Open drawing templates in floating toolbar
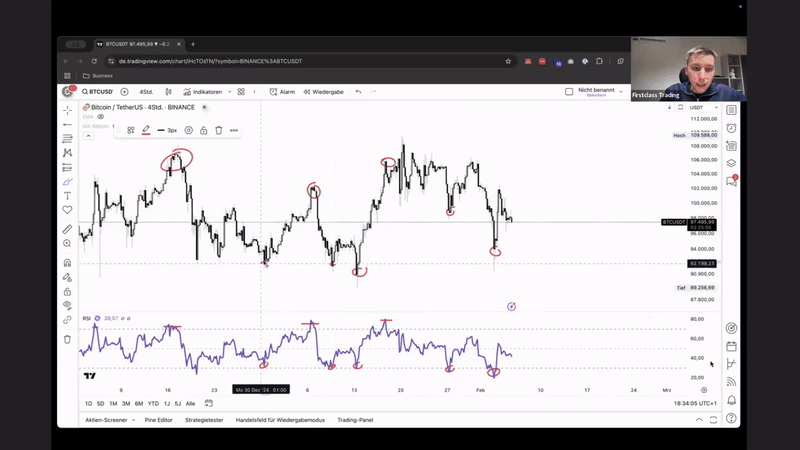Image resolution: width=800 pixels, height=450 pixels. pos(131,131)
